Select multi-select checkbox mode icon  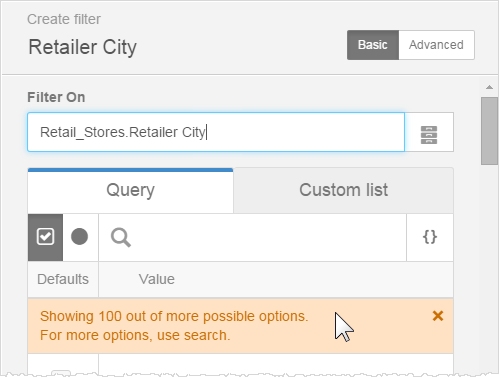45,237
